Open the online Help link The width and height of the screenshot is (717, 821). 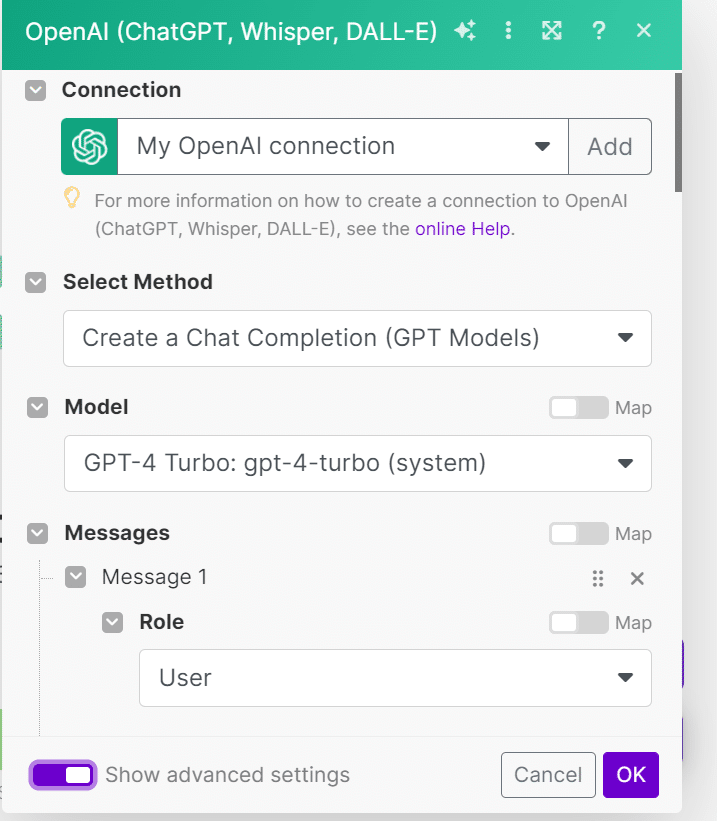pos(462,229)
